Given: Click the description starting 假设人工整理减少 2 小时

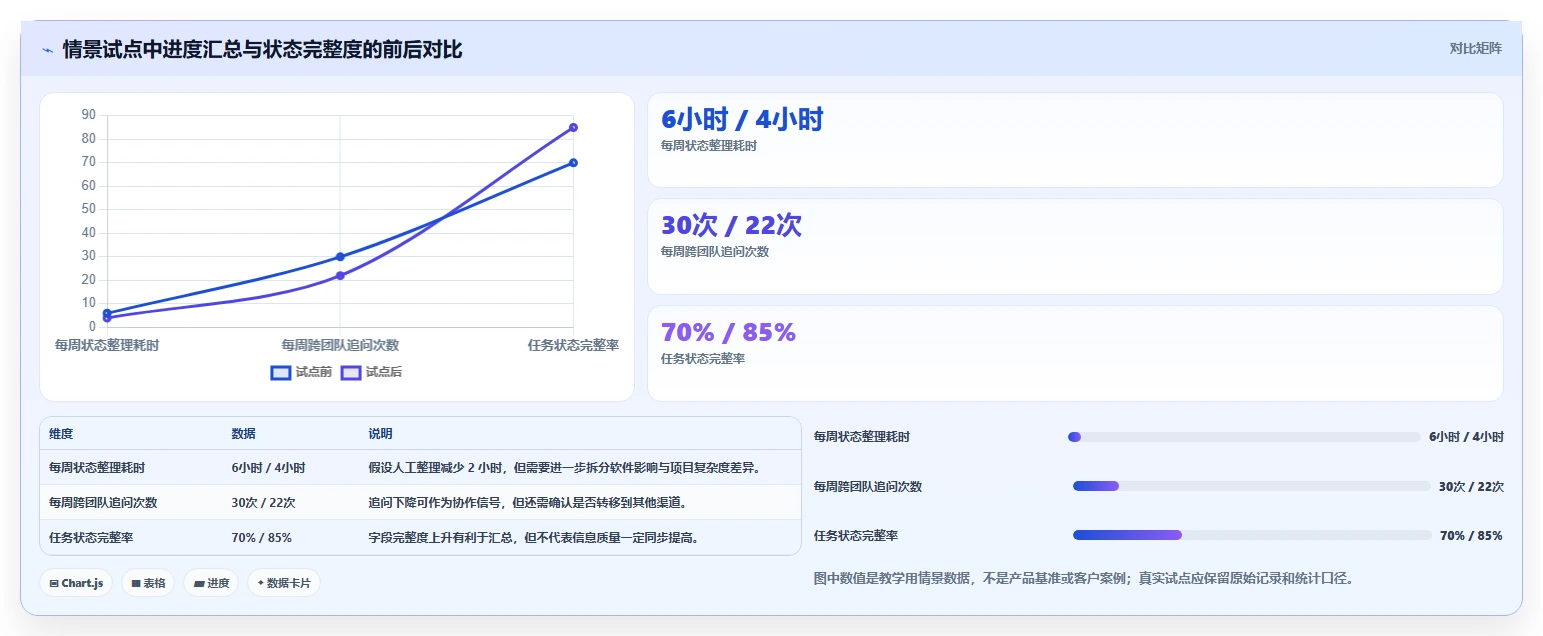Looking at the screenshot, I should 564,468.
